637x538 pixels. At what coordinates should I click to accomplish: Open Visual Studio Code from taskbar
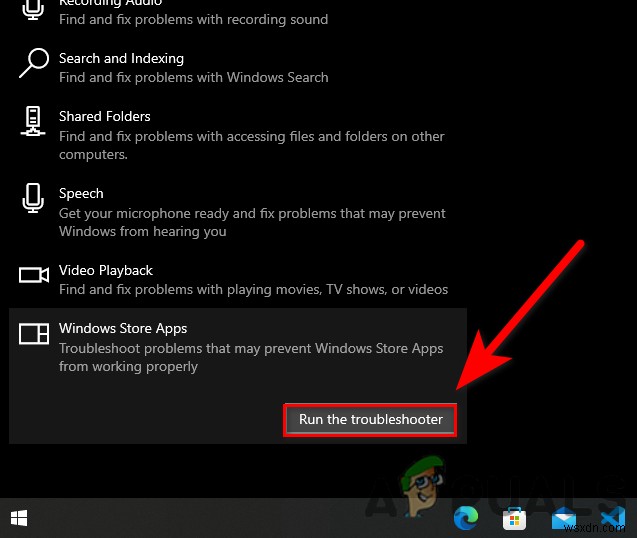tap(613, 519)
